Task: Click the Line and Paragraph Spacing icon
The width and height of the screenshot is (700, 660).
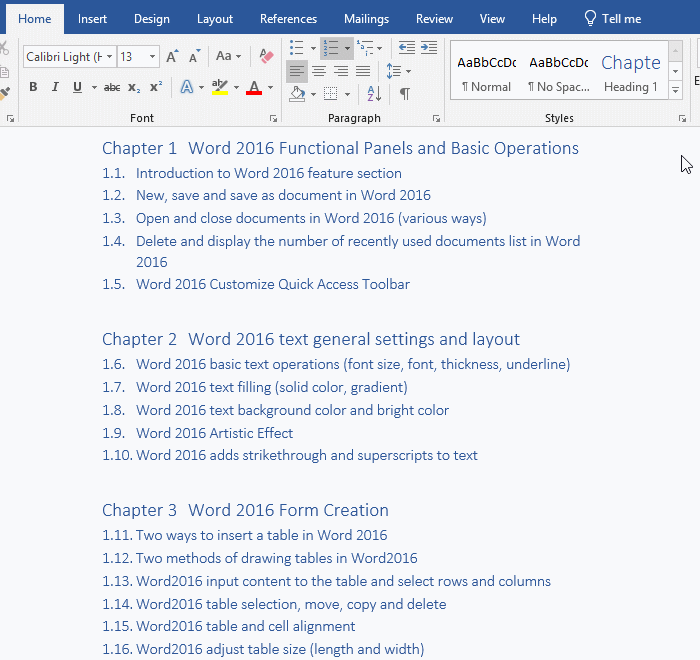Action: pos(394,71)
